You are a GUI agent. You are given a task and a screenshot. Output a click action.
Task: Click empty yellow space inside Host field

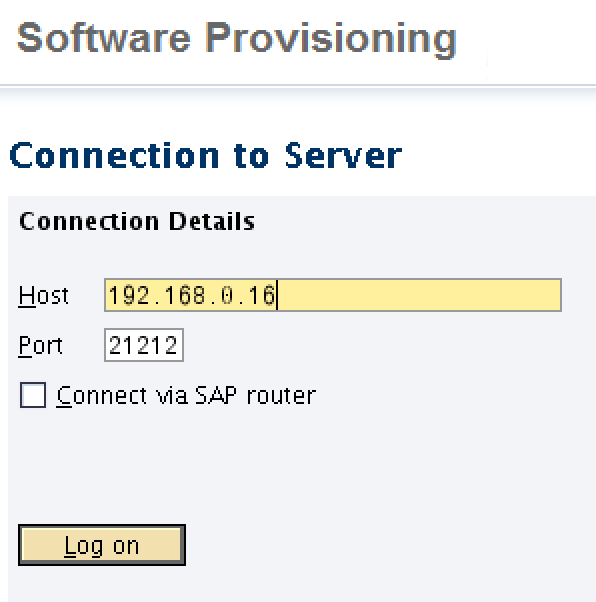coord(419,295)
